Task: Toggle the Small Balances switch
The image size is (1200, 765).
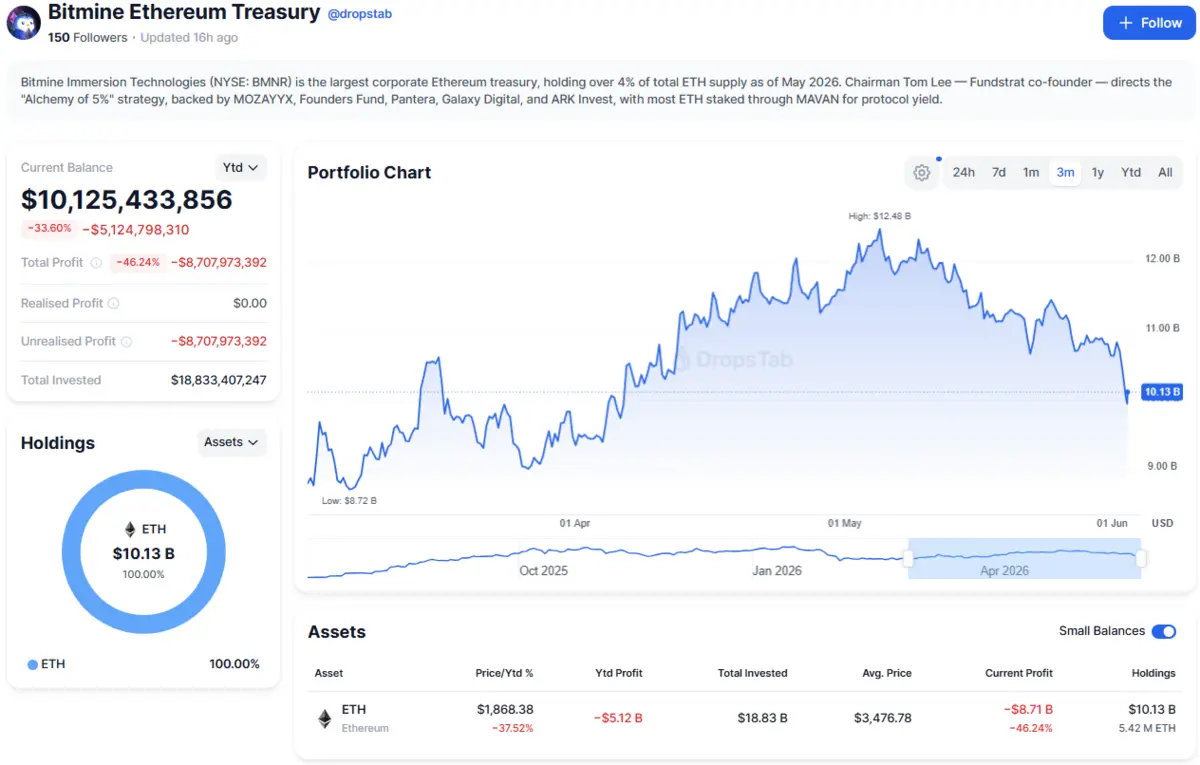Action: 1163,631
